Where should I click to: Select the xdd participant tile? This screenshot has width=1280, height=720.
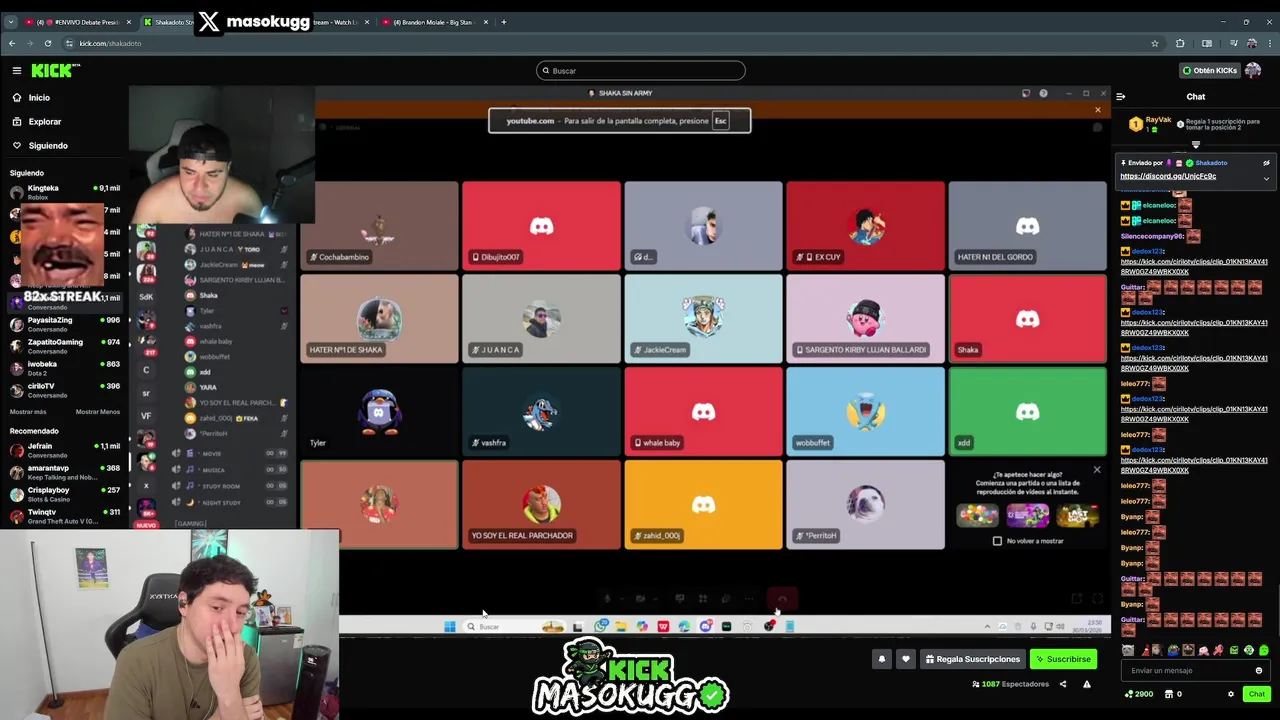coord(1027,412)
